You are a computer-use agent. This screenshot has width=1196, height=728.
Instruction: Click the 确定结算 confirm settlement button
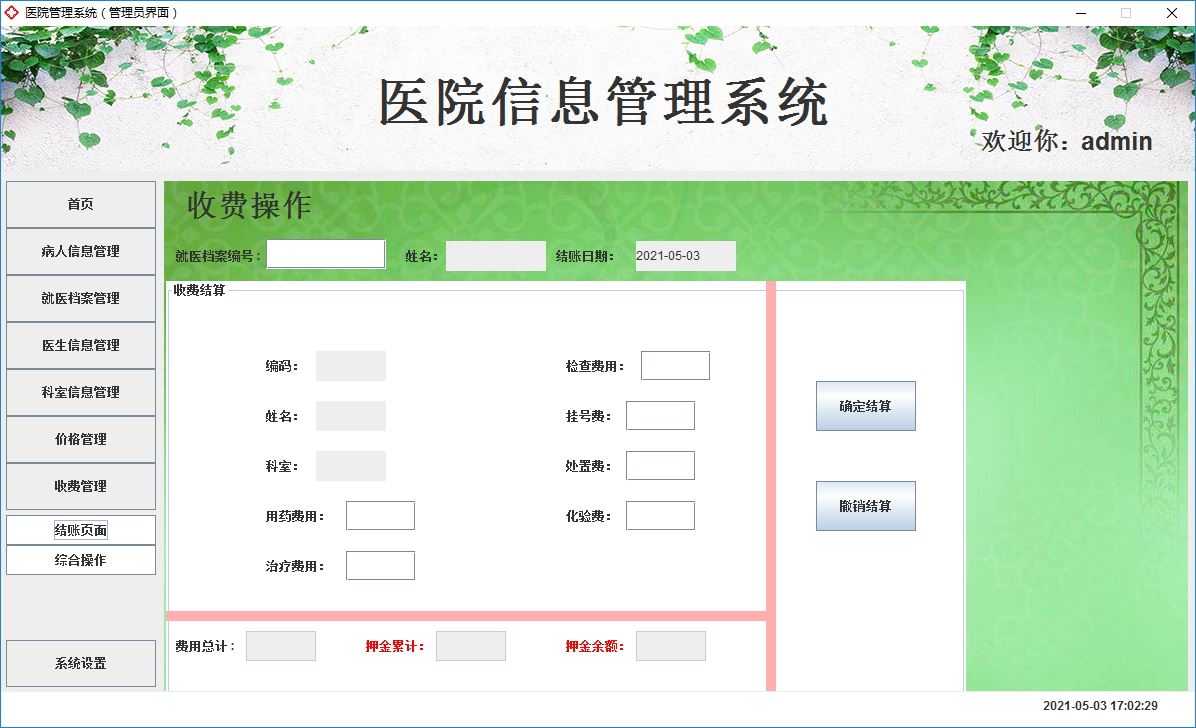tap(865, 406)
